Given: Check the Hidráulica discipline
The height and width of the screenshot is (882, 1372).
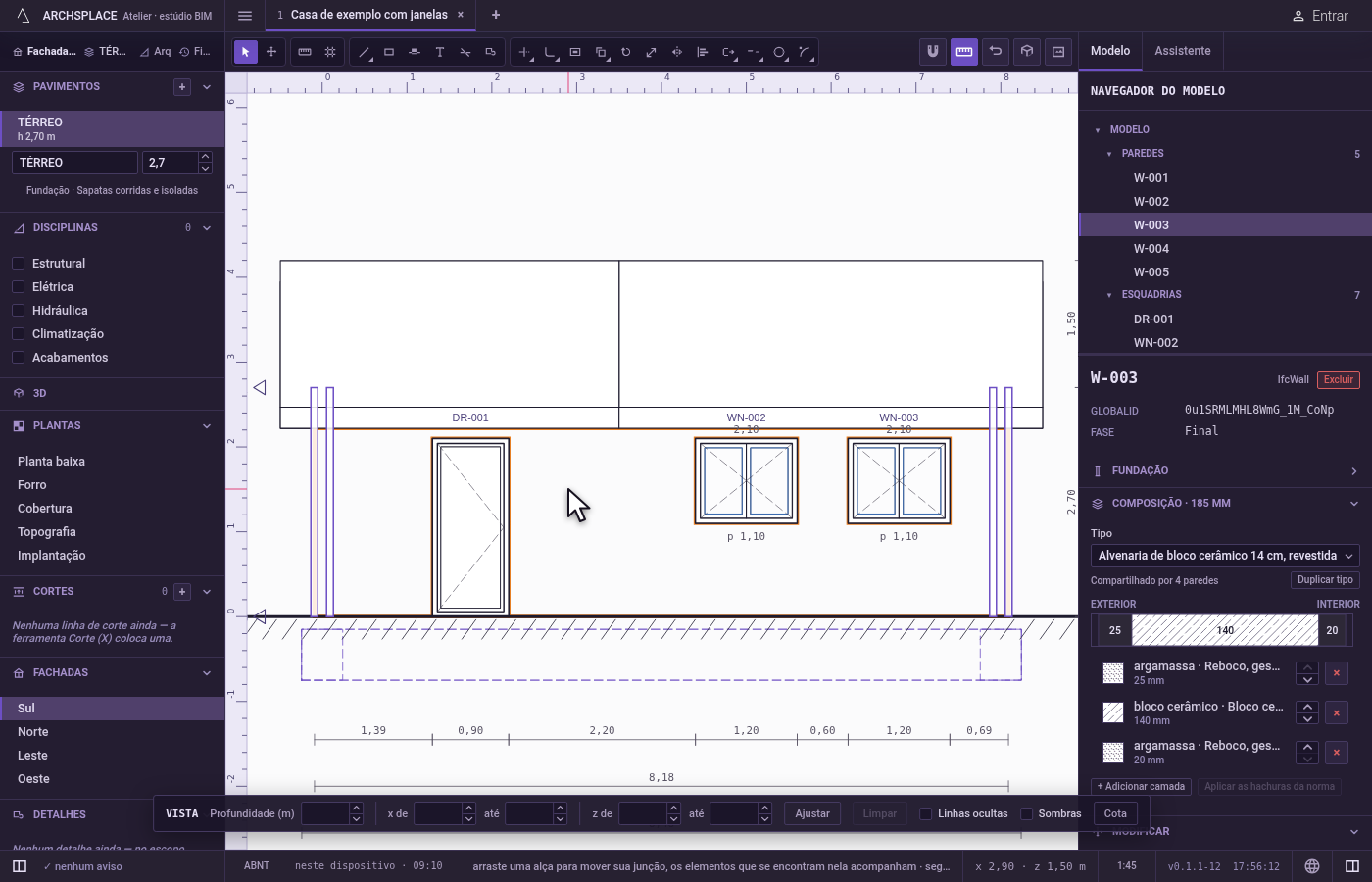Looking at the screenshot, I should [18, 311].
